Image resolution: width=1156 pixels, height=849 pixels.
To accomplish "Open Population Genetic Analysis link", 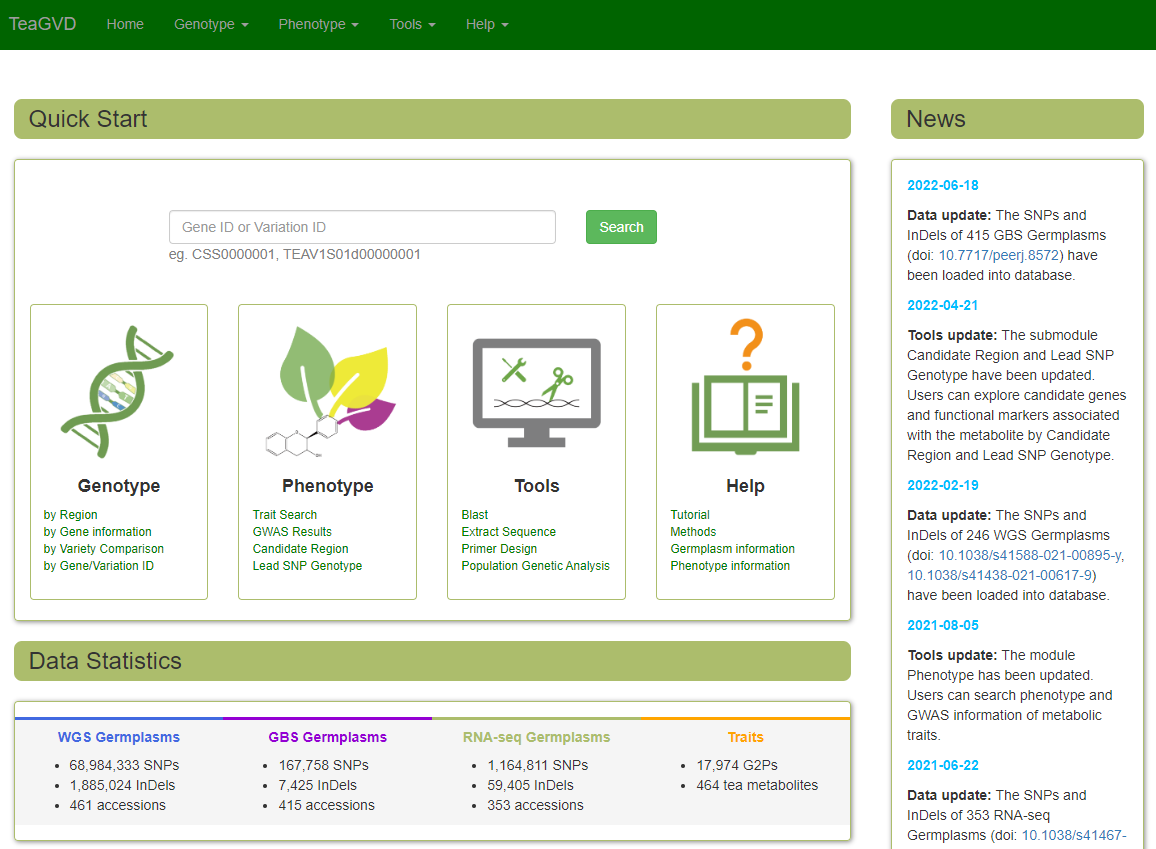I will [535, 566].
